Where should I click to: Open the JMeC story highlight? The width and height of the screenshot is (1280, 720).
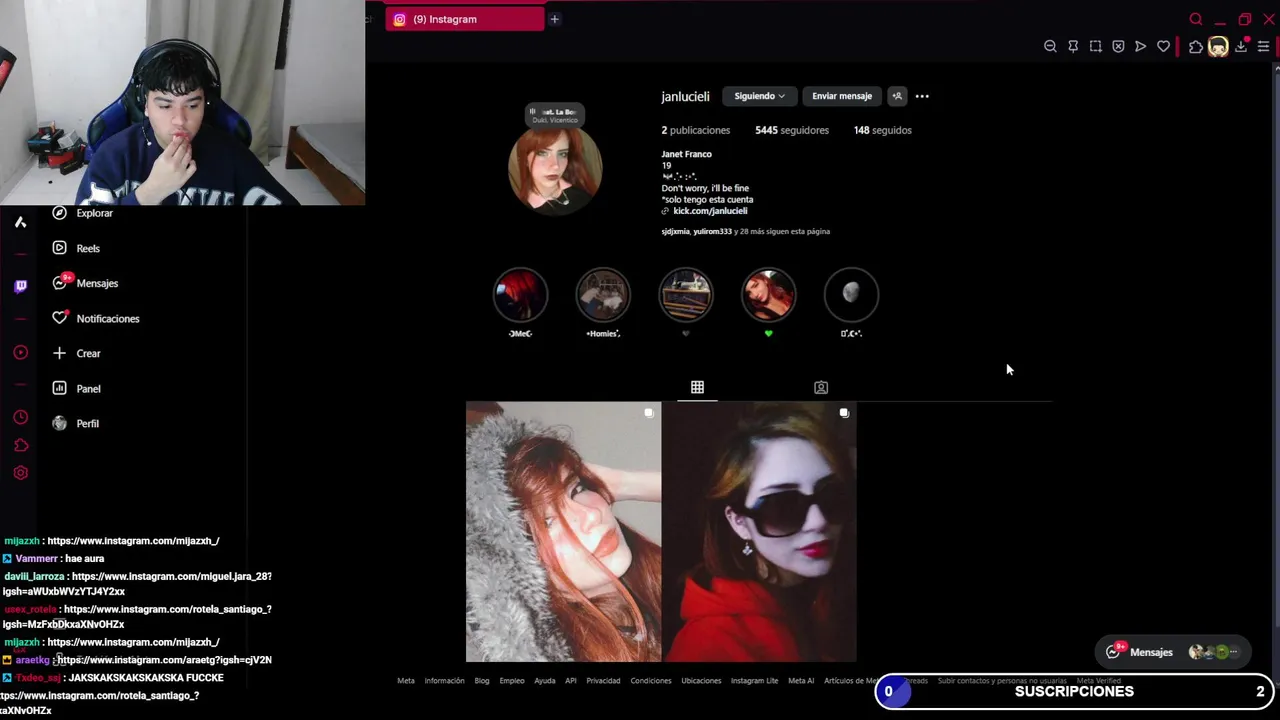pyautogui.click(x=520, y=295)
